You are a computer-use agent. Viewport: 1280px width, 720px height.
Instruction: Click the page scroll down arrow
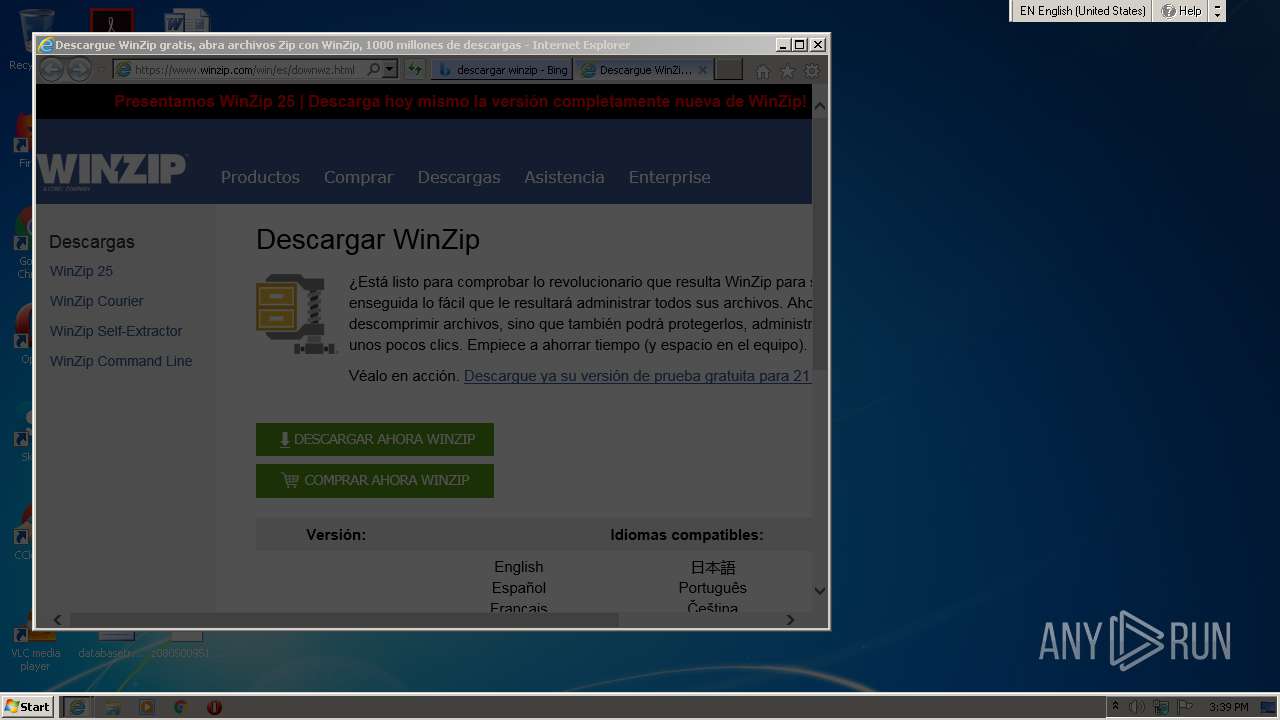820,591
